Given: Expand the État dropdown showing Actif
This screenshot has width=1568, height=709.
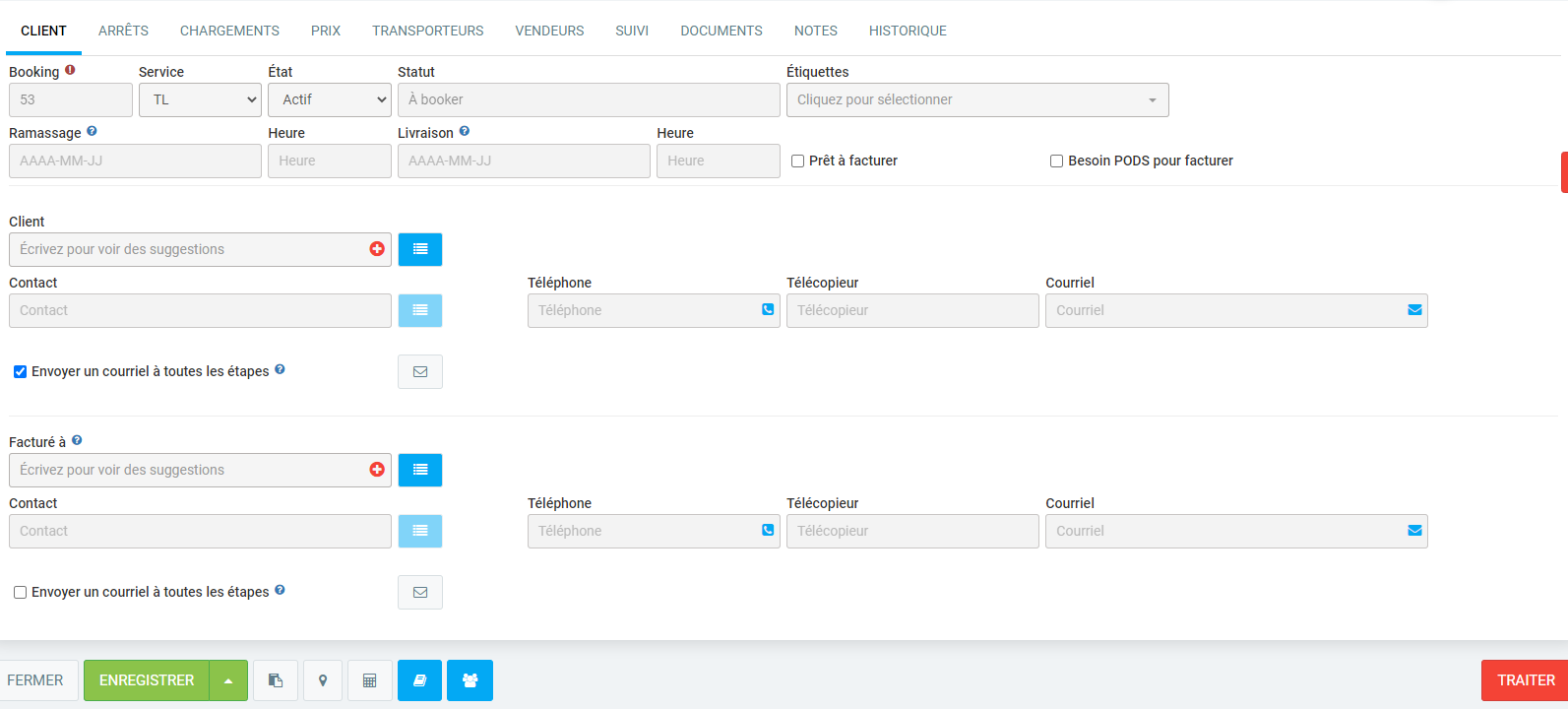Looking at the screenshot, I should point(330,99).
